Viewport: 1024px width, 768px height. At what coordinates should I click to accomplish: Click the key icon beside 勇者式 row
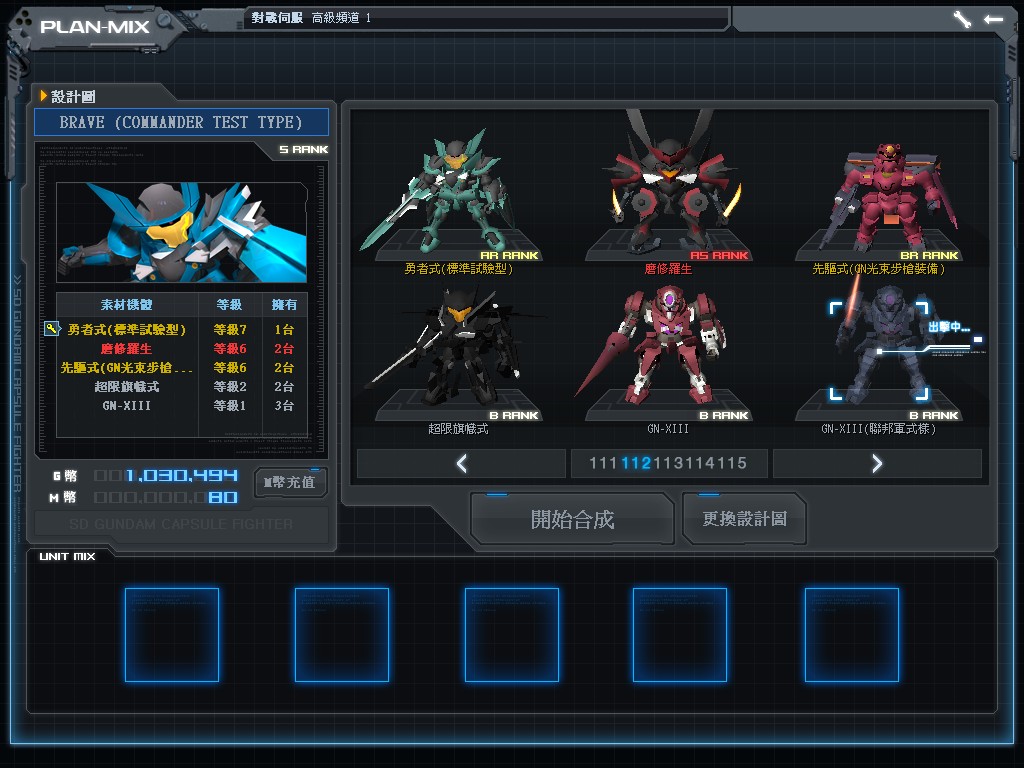pos(52,329)
